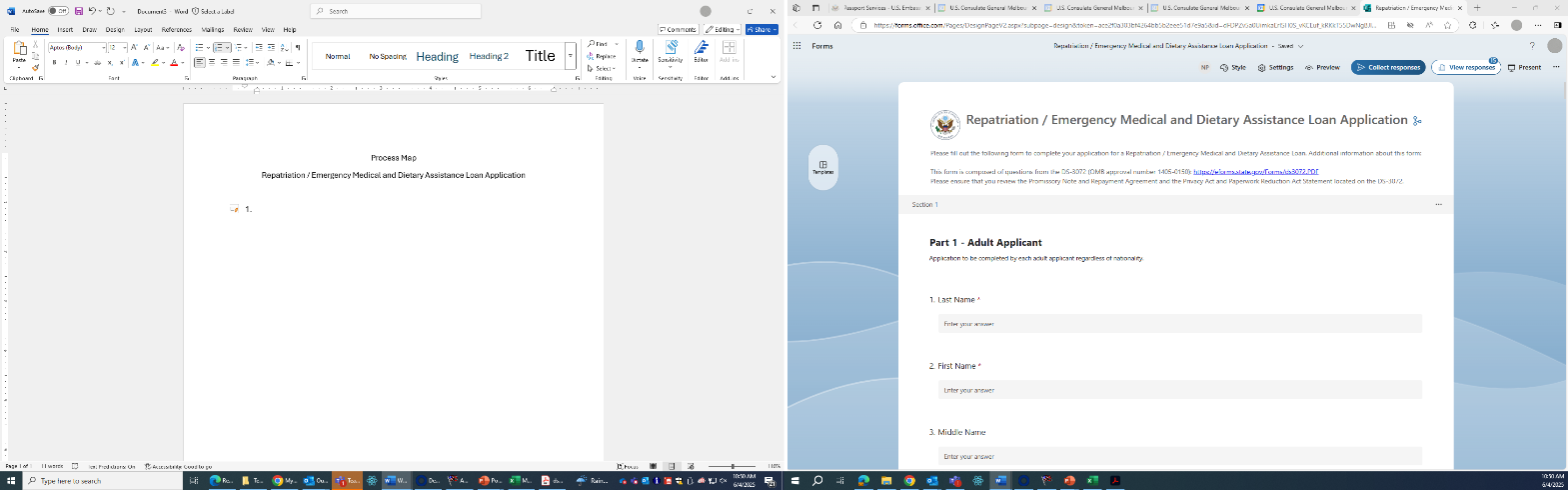The height and width of the screenshot is (490, 1568).
Task: Click the Format Painter icon
Action: pos(36,68)
